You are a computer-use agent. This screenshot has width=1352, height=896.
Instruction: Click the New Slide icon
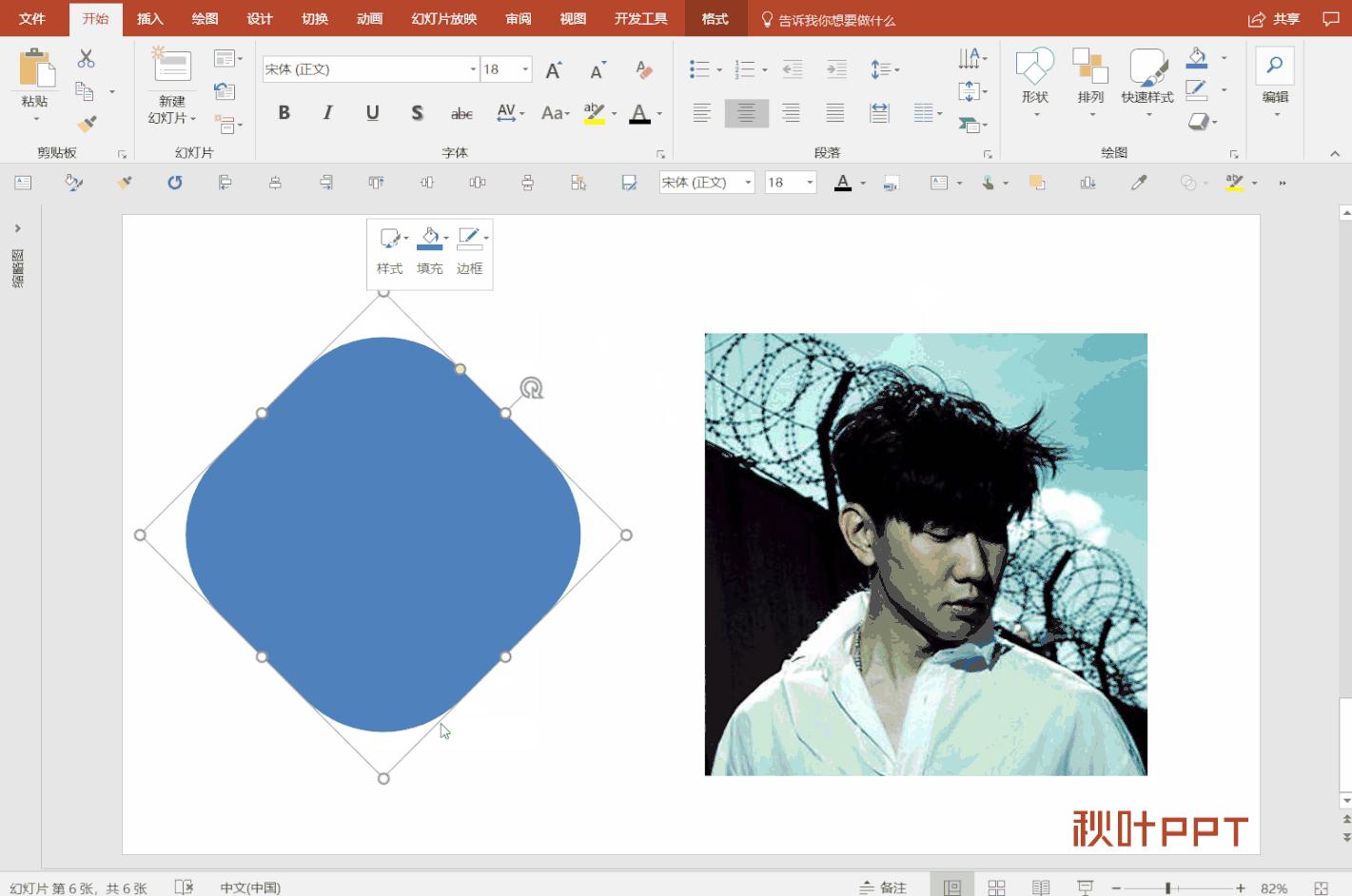172,65
